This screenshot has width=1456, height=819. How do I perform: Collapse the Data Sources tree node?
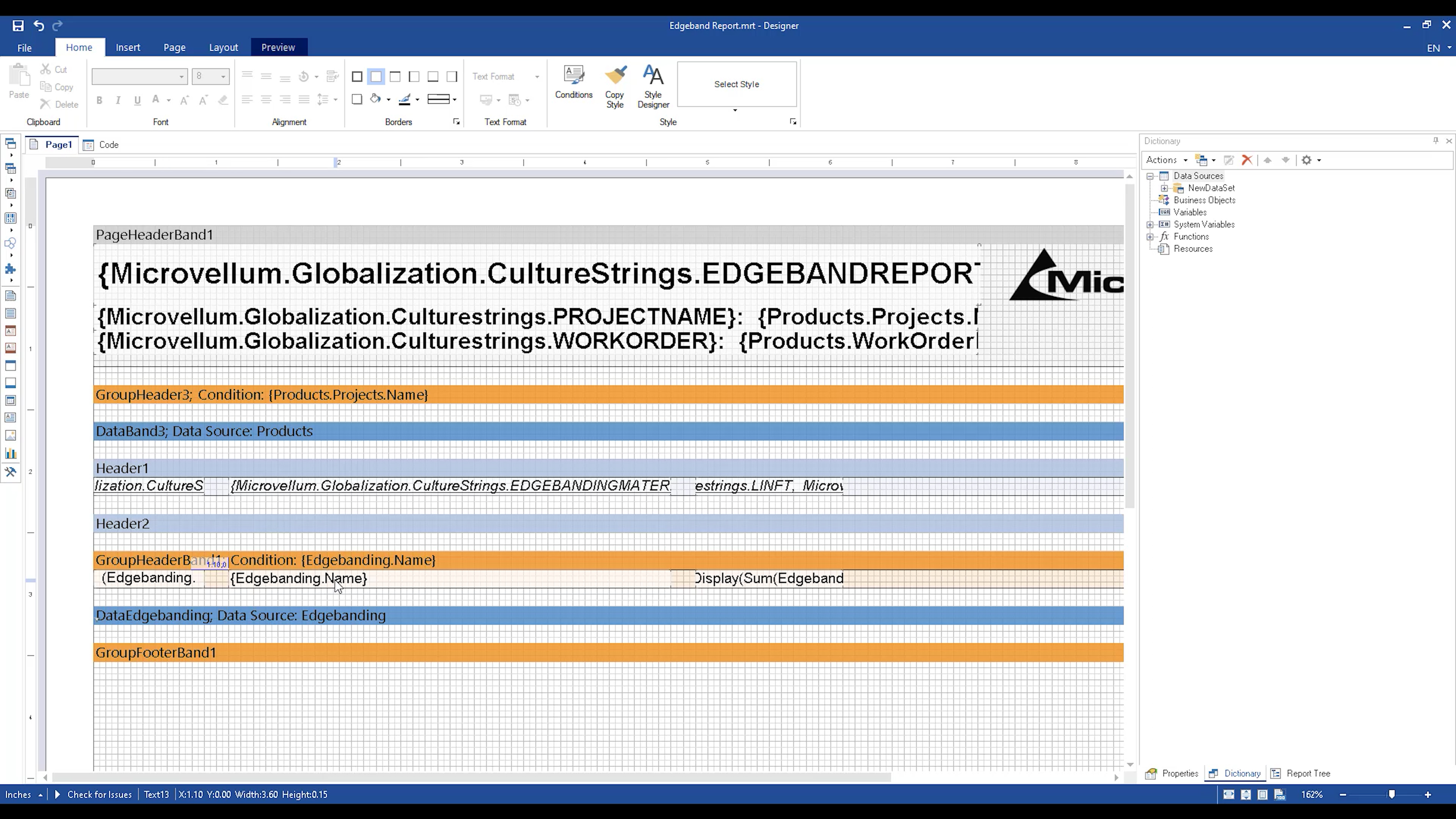pyautogui.click(x=1151, y=176)
